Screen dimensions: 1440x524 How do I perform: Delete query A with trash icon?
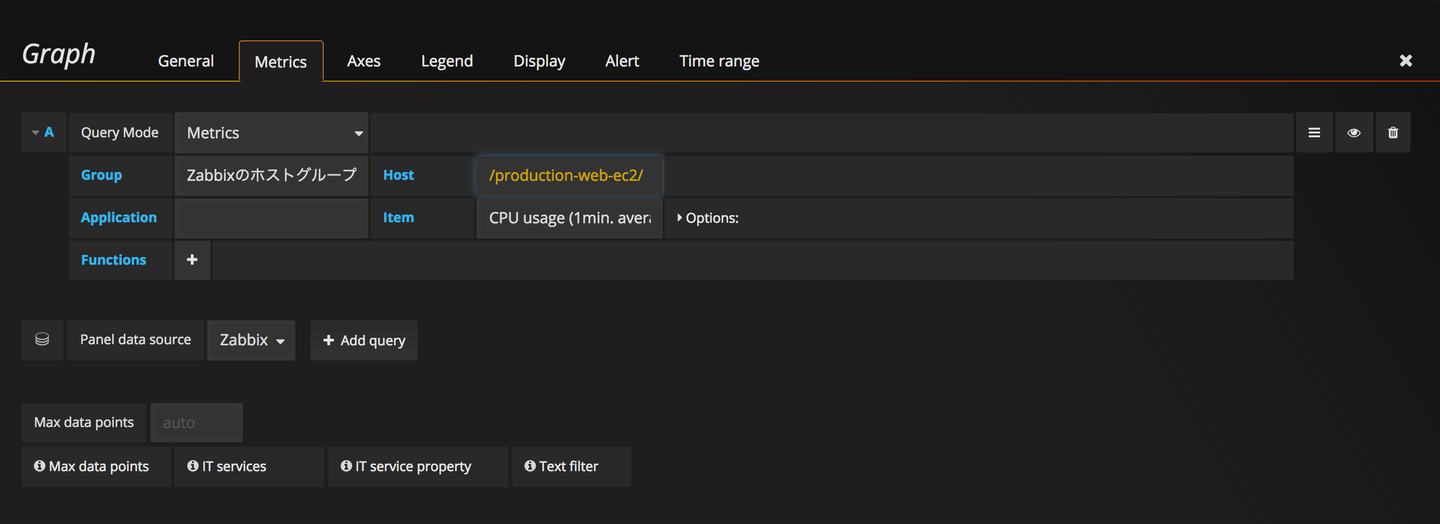[x=1393, y=133]
